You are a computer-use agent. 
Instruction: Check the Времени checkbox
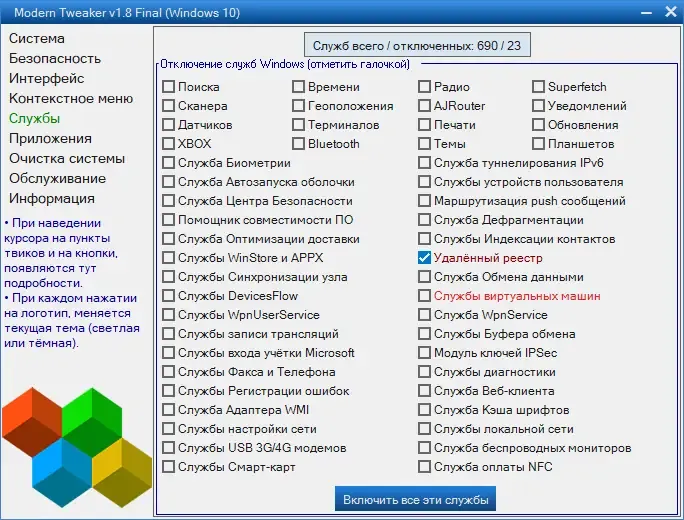[298, 87]
